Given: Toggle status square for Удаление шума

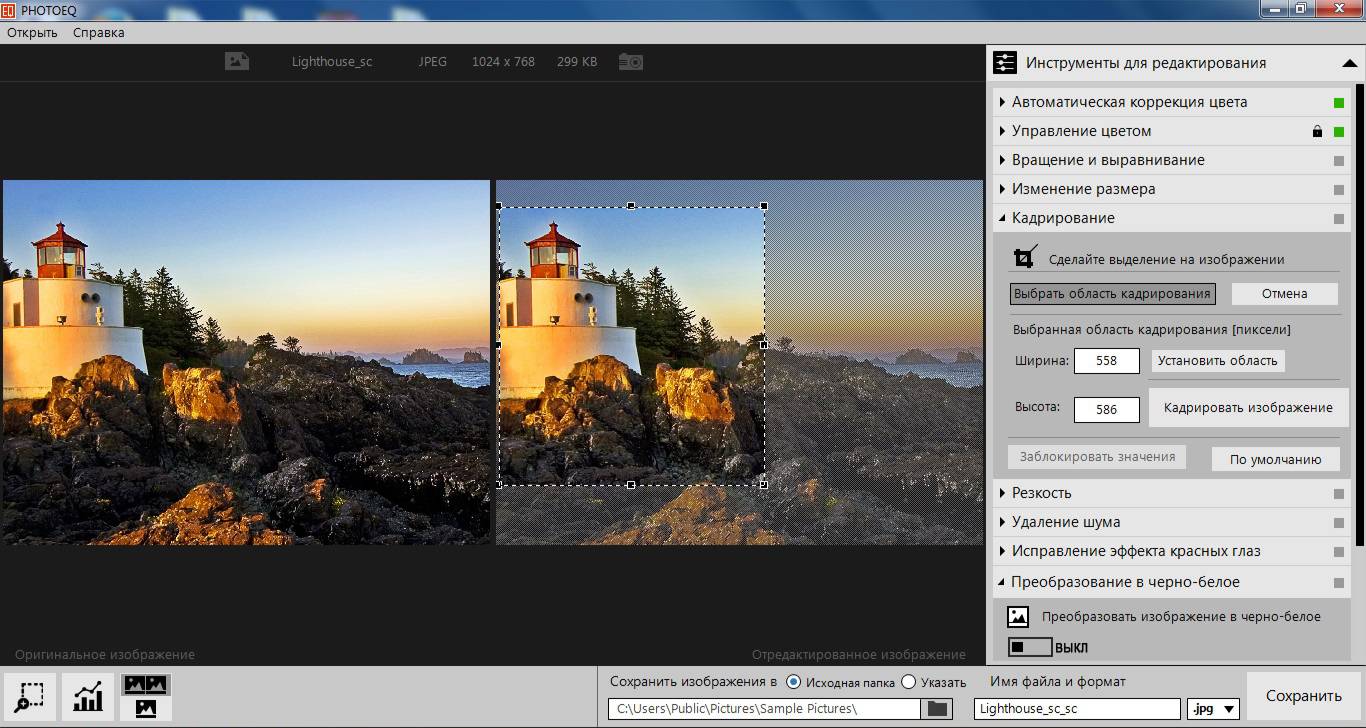Looking at the screenshot, I should (x=1338, y=522).
